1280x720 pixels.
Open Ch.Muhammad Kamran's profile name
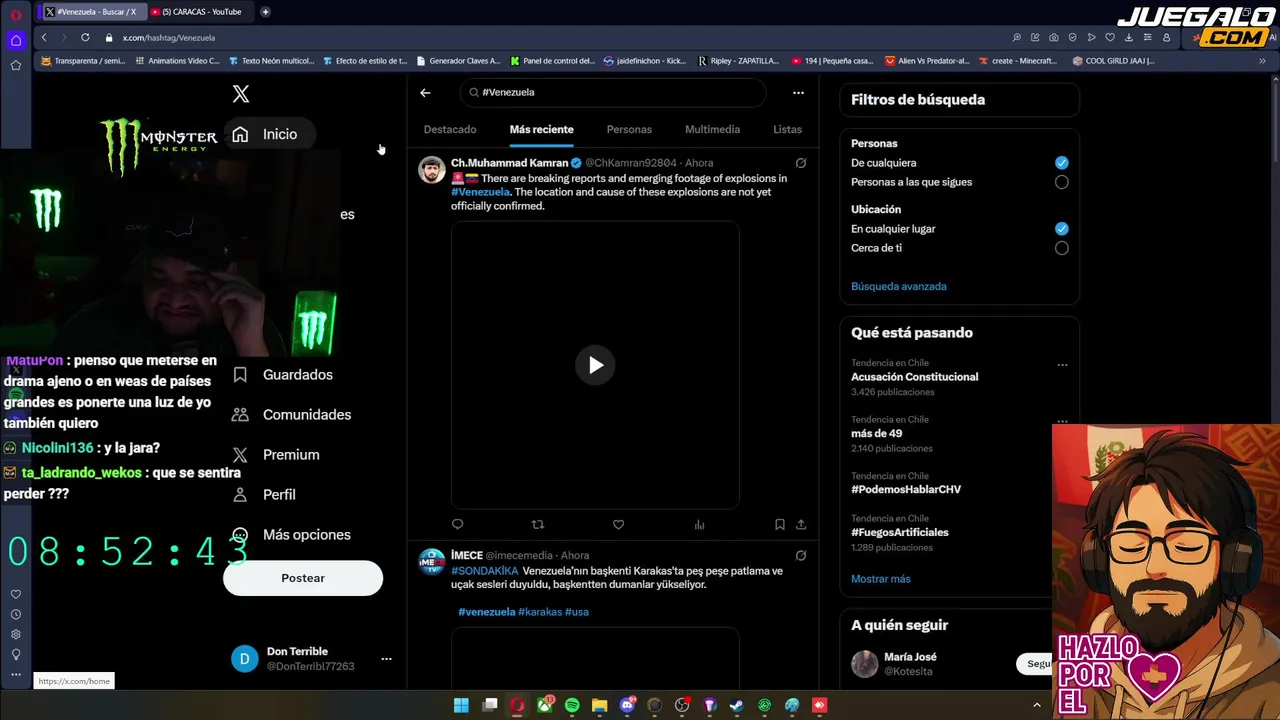tap(509, 163)
